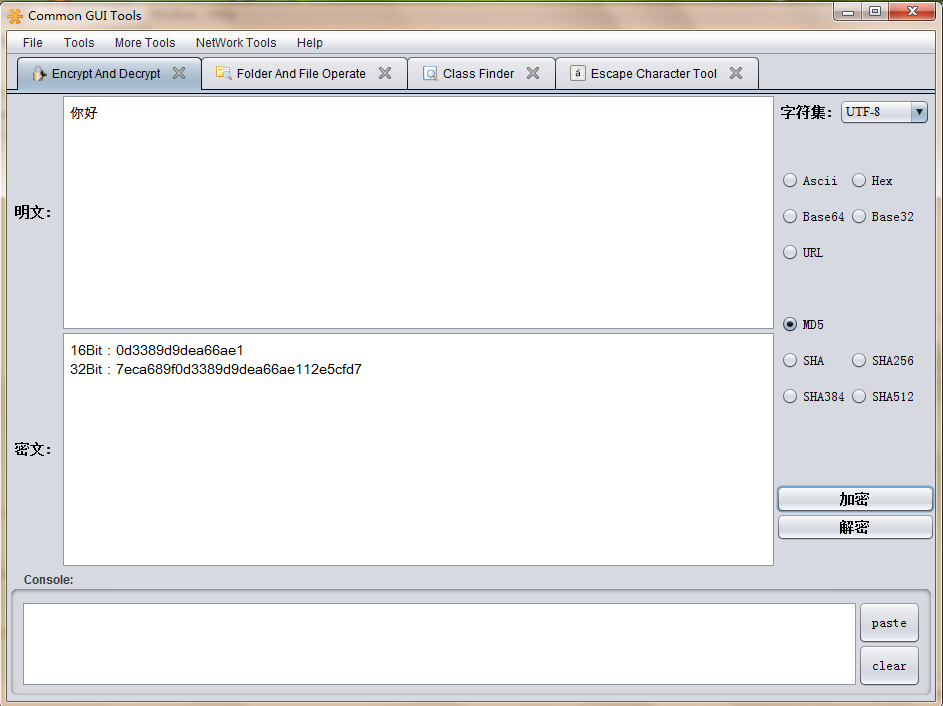Open the Tools menu
This screenshot has height=706, width=943.
(x=79, y=43)
